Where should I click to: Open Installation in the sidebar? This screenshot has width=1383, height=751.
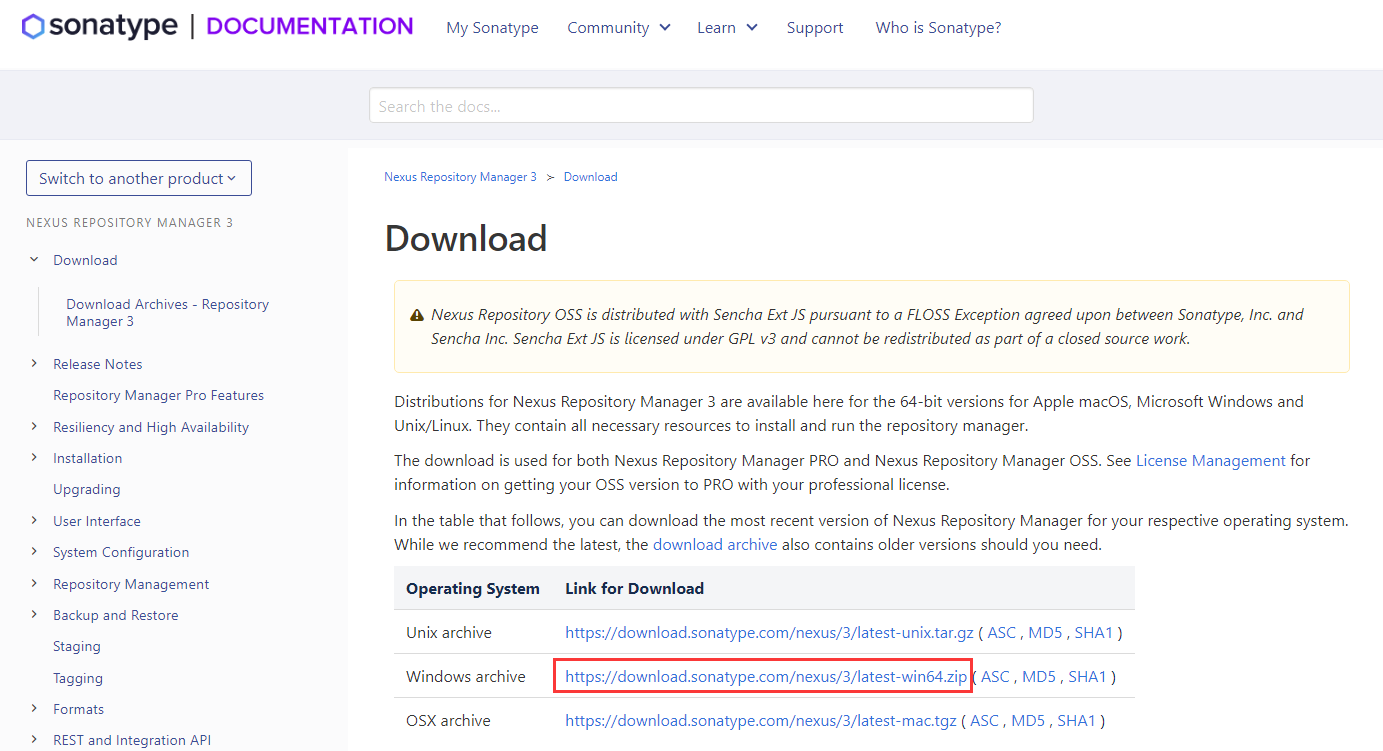click(87, 458)
